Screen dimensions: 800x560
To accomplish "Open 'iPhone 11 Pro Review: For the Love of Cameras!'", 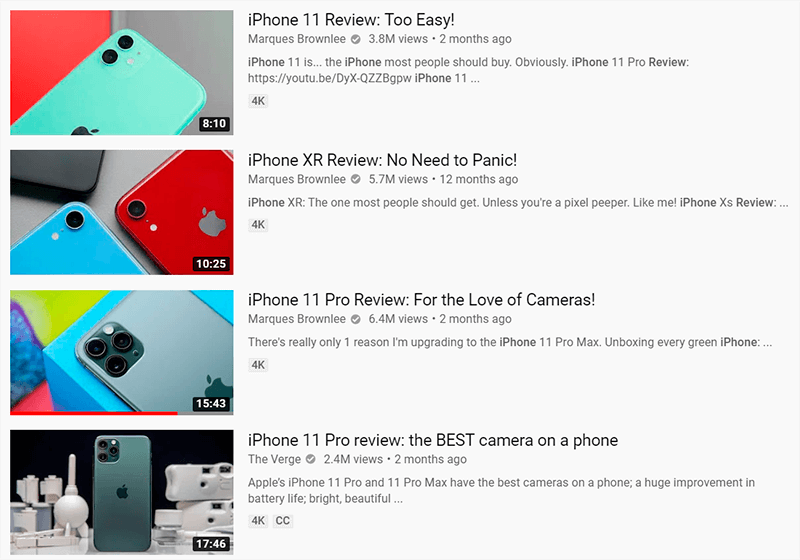I will pos(421,300).
